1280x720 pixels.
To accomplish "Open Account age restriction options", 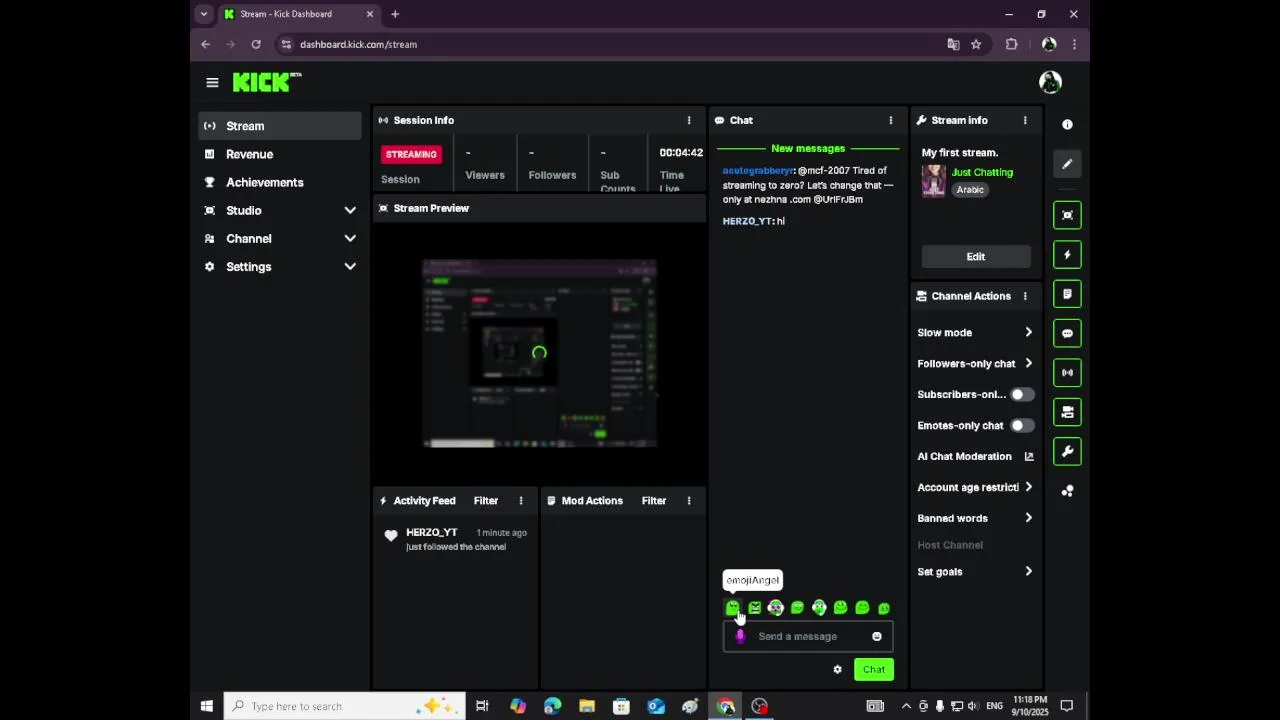I will click(975, 488).
